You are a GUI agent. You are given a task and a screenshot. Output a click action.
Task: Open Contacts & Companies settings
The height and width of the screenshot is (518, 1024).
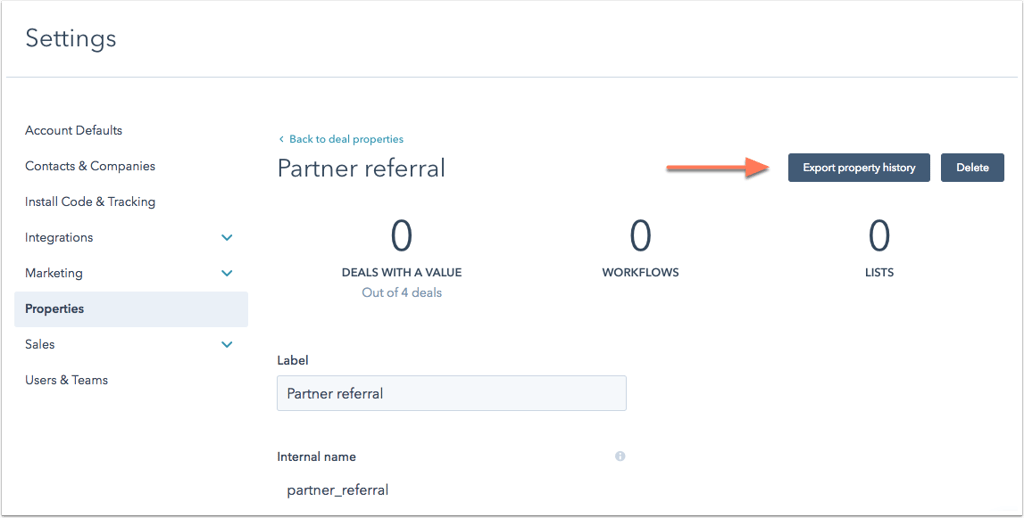tap(90, 166)
